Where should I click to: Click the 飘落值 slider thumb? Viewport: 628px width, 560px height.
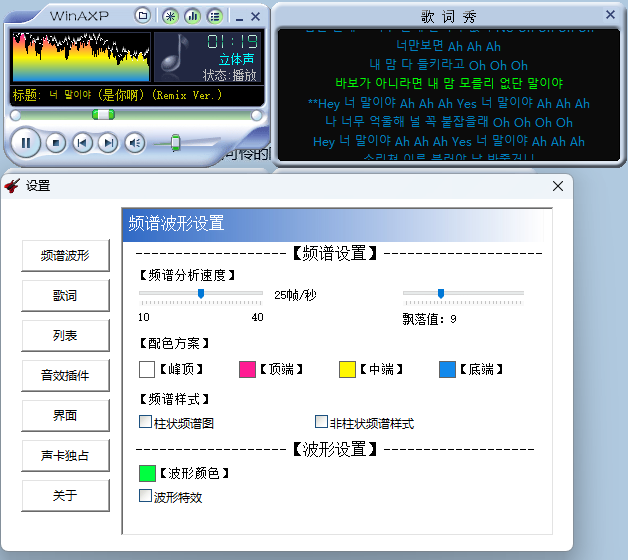[x=441, y=294]
